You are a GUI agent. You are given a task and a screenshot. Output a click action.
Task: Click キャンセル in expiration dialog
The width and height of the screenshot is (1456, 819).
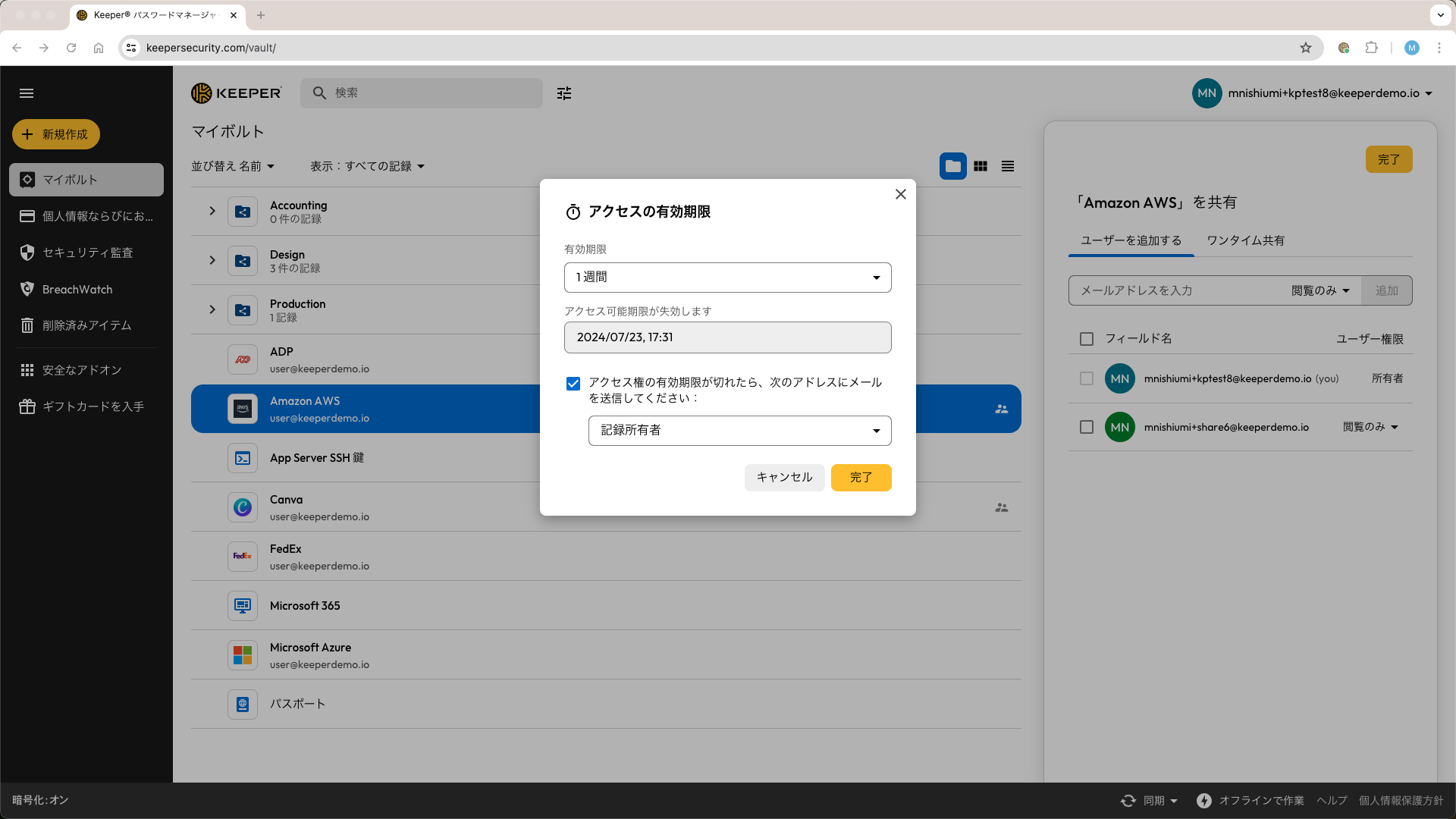784,478
